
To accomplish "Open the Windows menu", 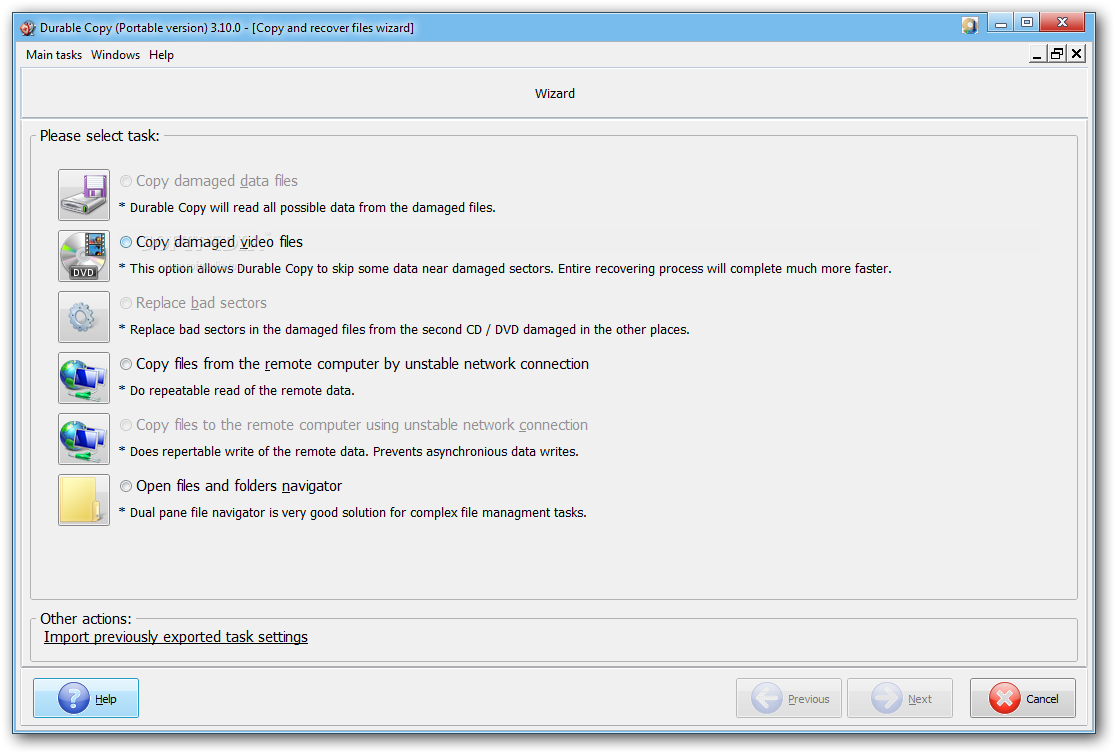I will [x=115, y=55].
